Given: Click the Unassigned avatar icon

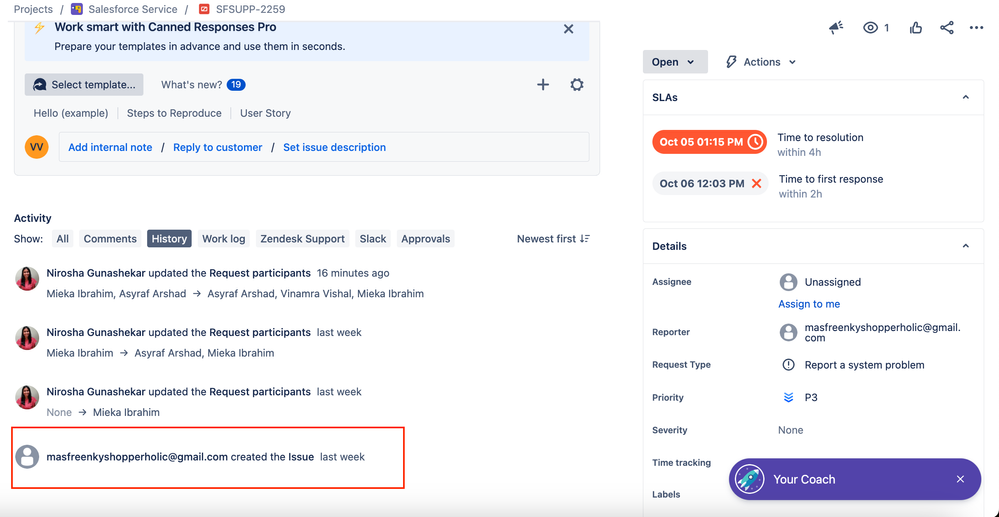Looking at the screenshot, I should click(x=788, y=282).
